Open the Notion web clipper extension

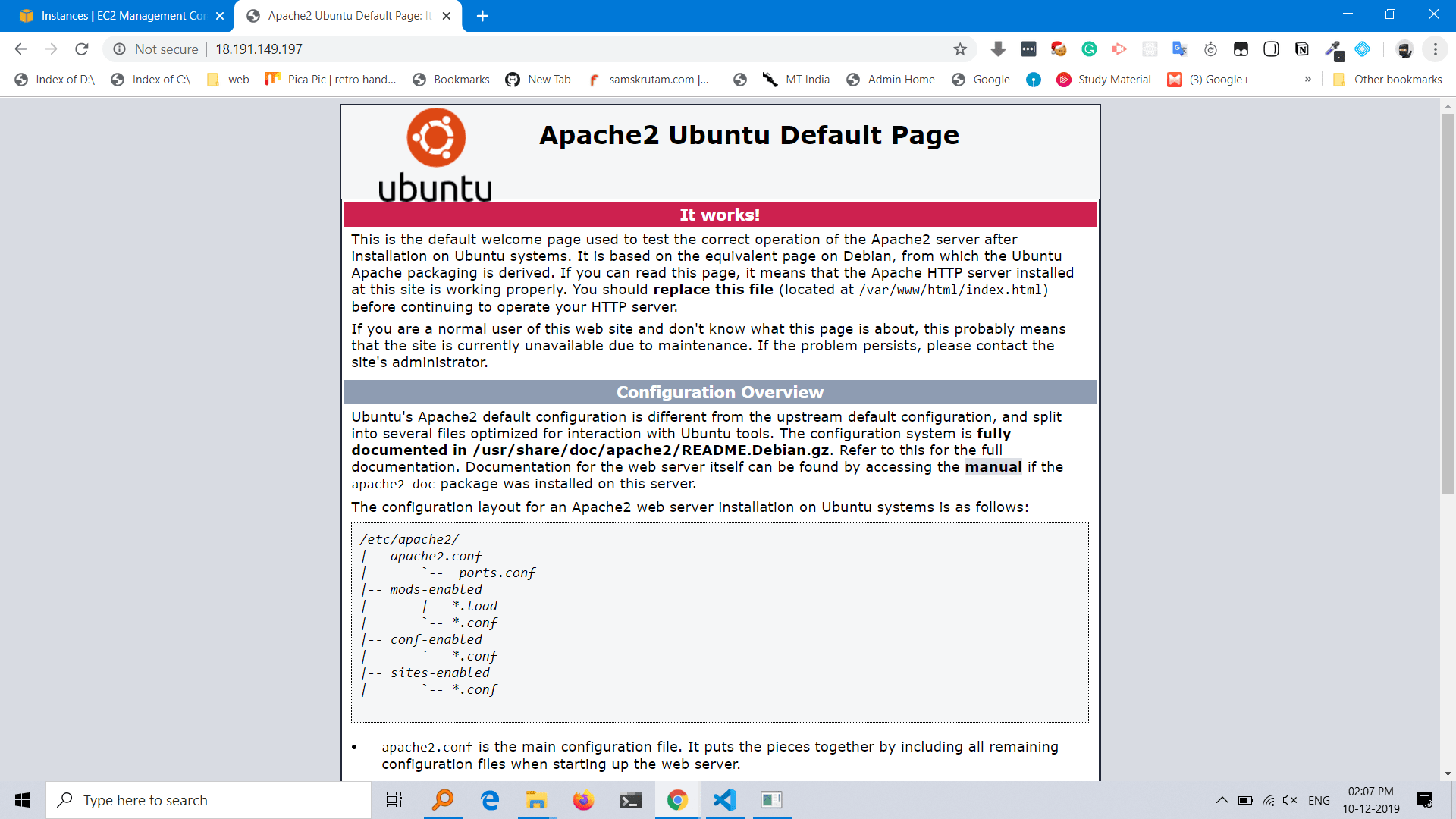1302,49
